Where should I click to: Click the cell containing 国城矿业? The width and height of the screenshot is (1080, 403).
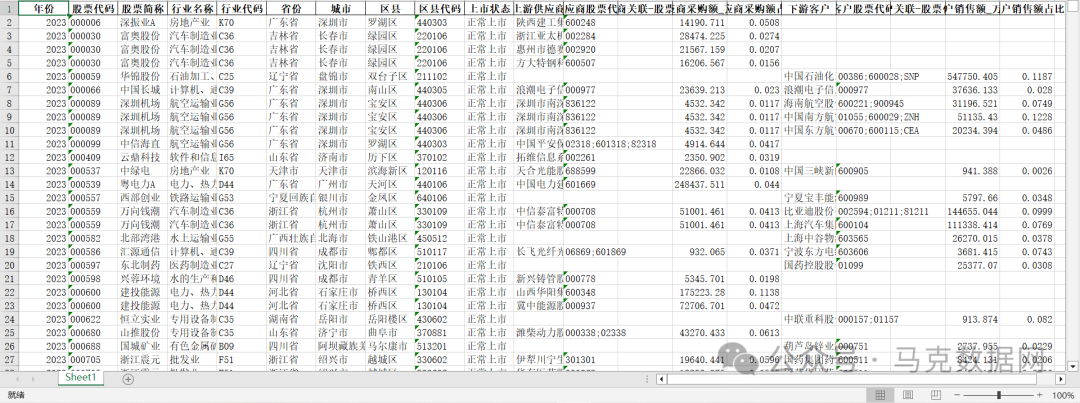pyautogui.click(x=143, y=346)
